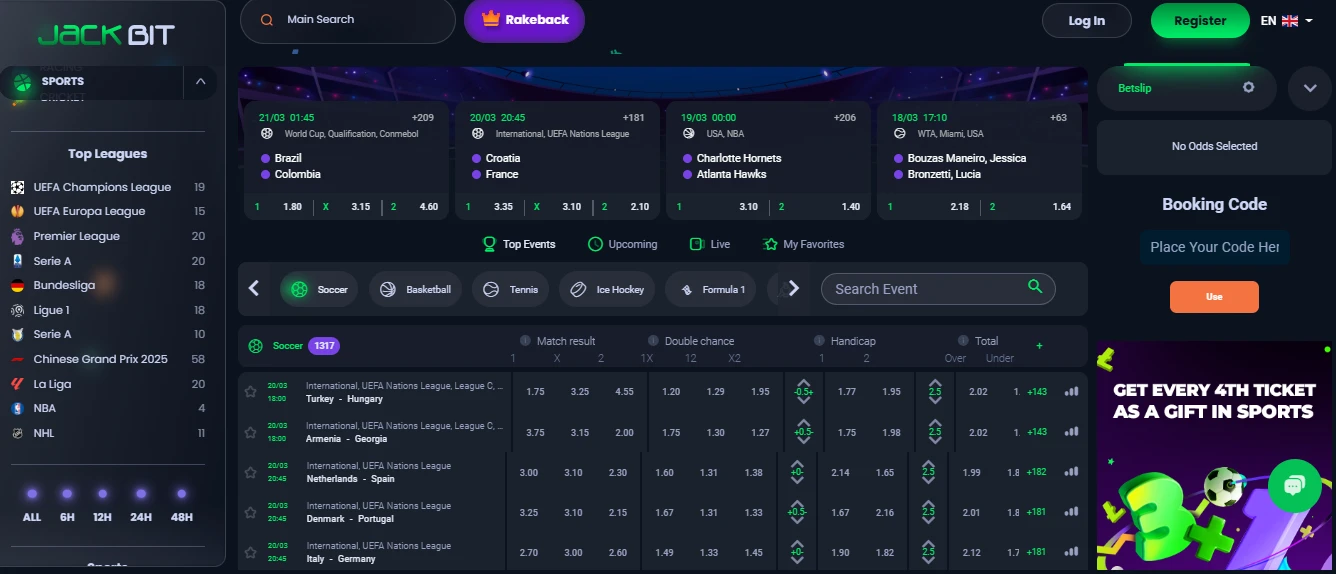Click the Jackbit logo
Screen dimensions: 1336x574
(x=106, y=35)
